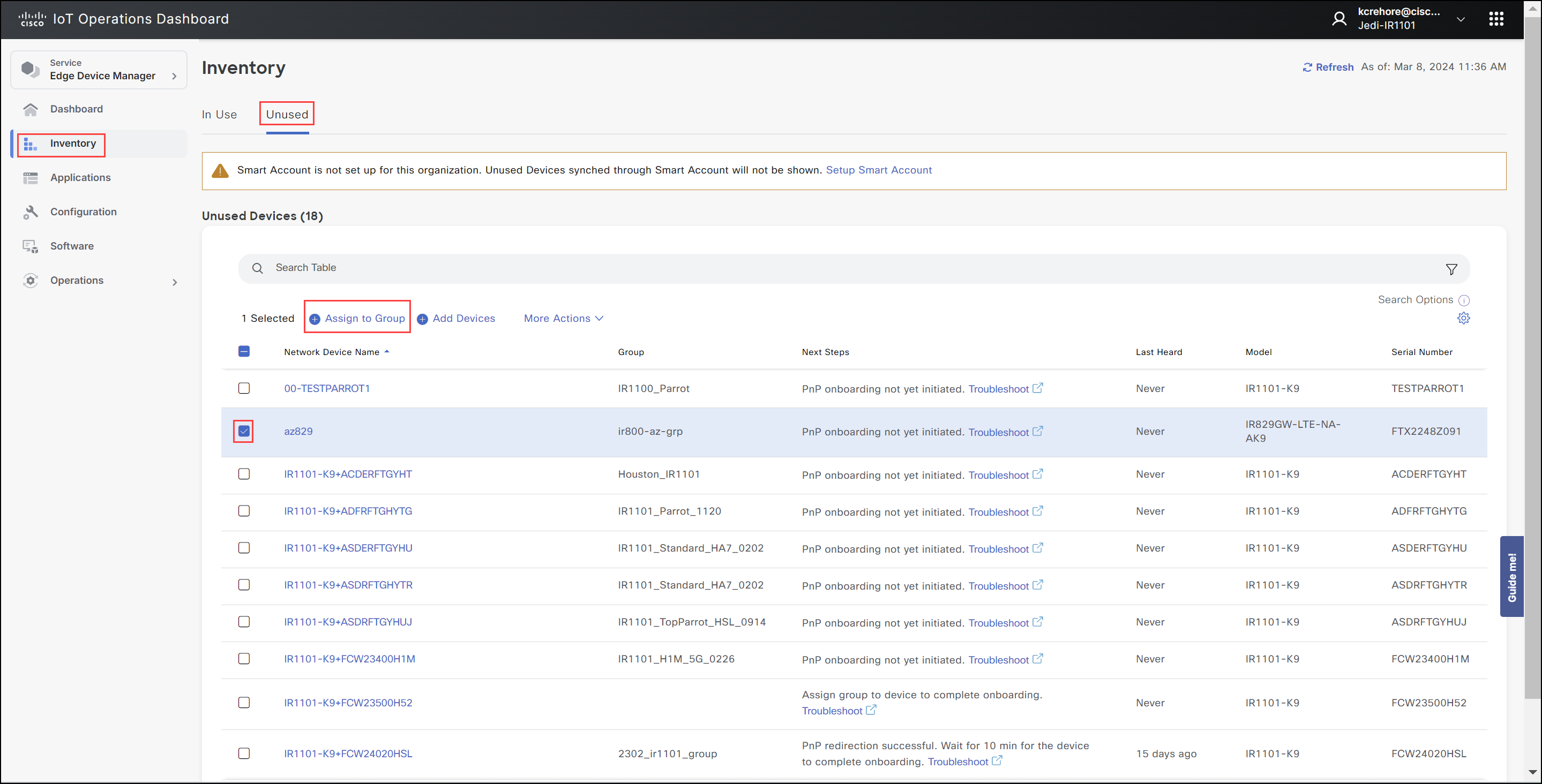Click the Configuration wrench icon
The image size is (1542, 784).
(x=31, y=212)
